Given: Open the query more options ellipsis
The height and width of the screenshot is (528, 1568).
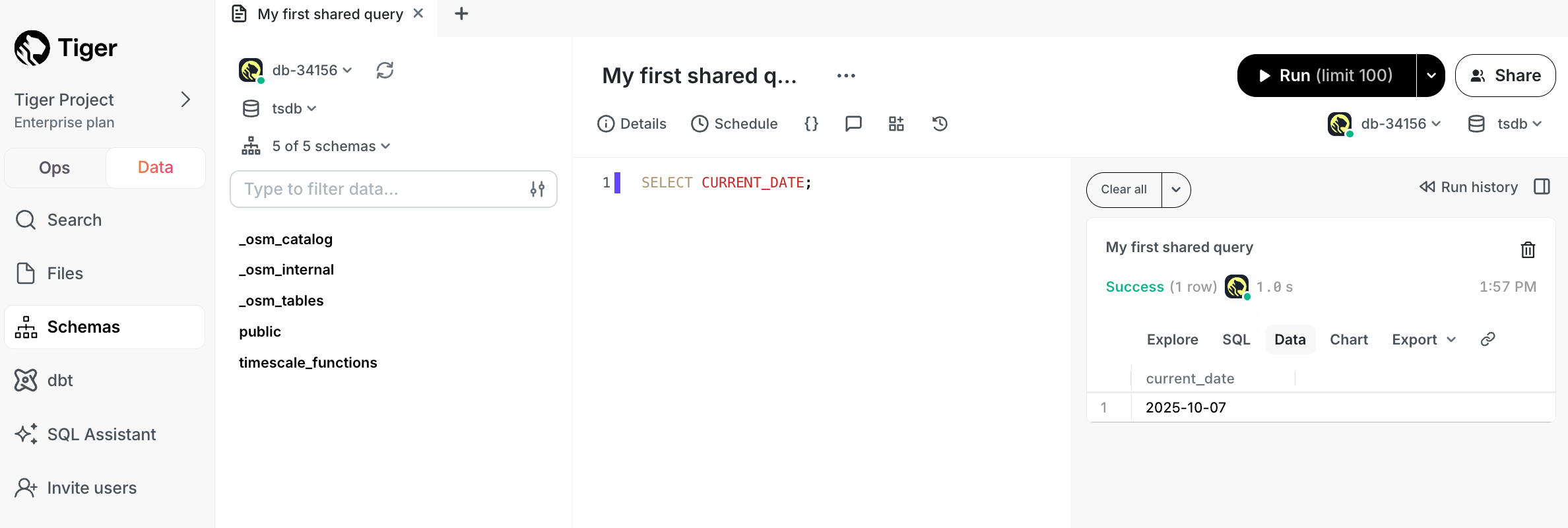Looking at the screenshot, I should pos(846,76).
